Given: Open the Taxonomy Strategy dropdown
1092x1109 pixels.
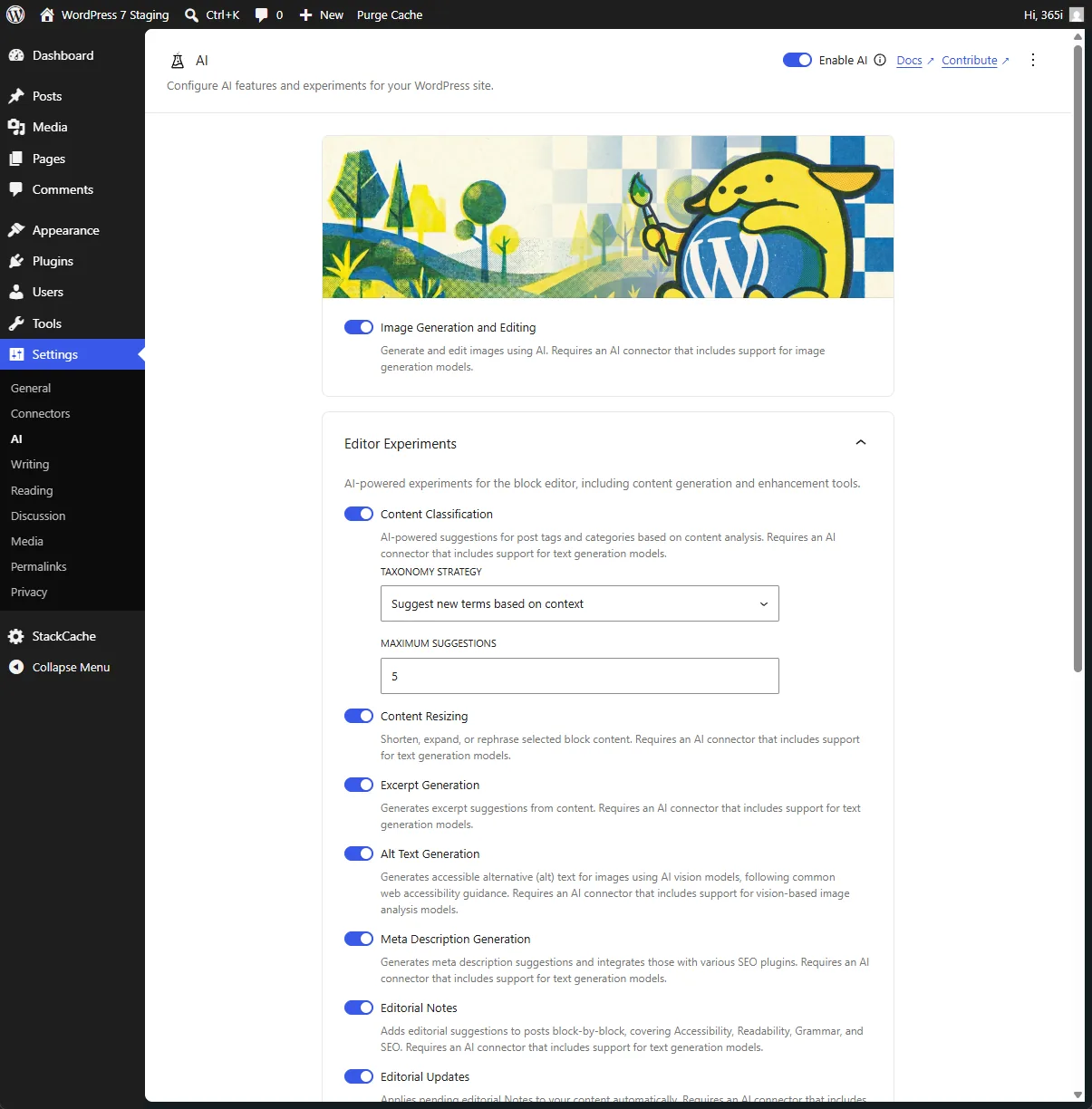Looking at the screenshot, I should tap(580, 603).
